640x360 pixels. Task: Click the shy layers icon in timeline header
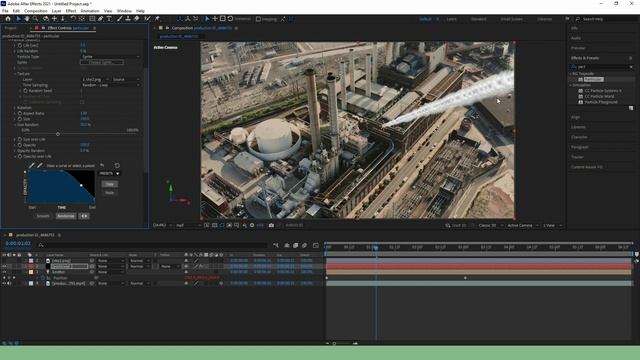click(x=287, y=245)
